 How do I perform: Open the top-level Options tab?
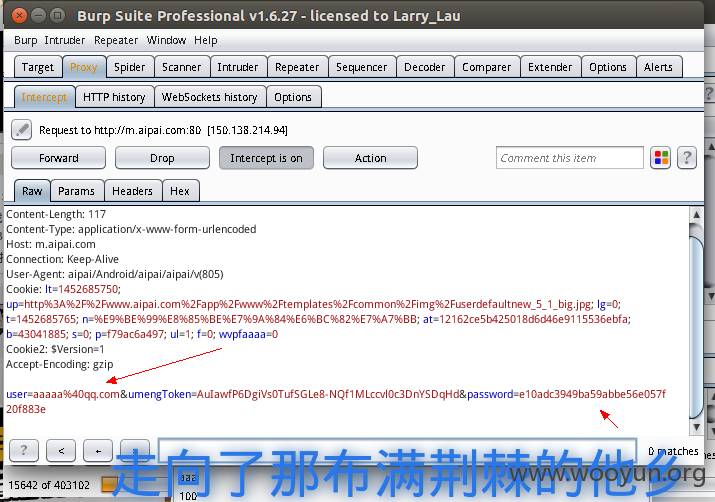pos(608,67)
